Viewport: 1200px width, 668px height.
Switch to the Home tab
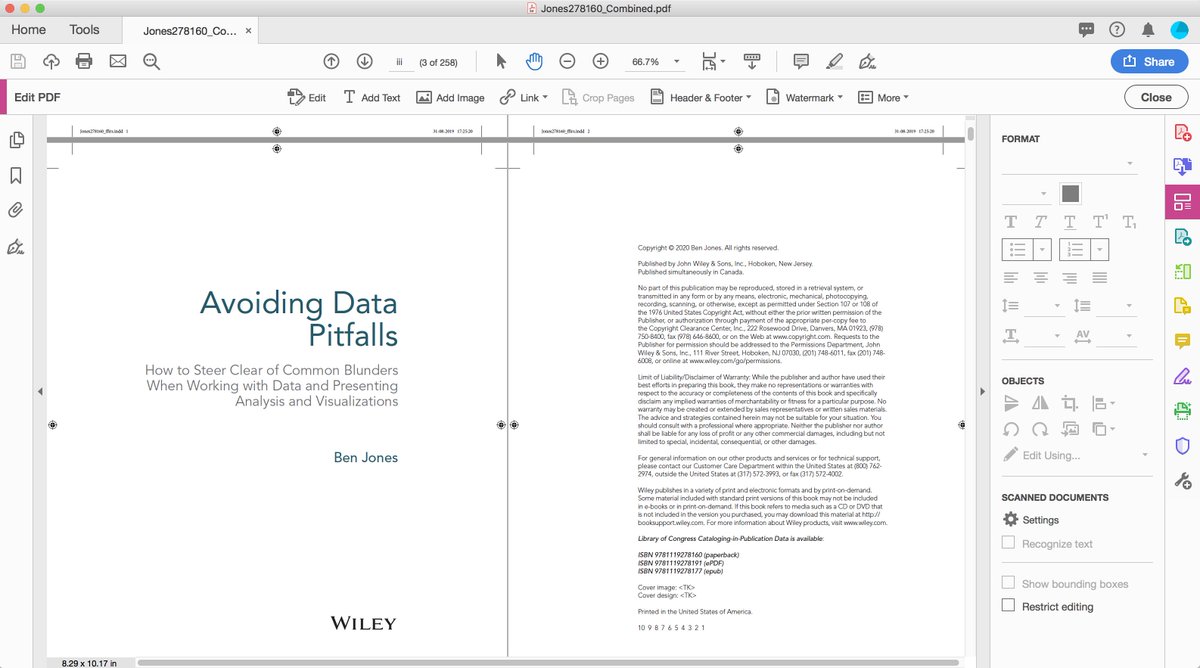pyautogui.click(x=28, y=30)
